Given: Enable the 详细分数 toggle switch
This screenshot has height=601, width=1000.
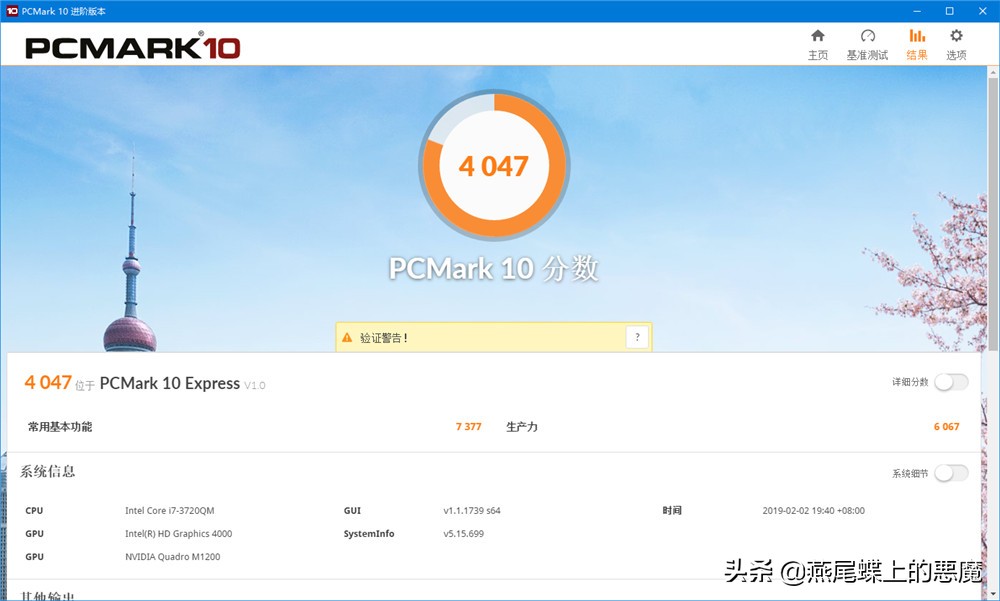Looking at the screenshot, I should (x=950, y=382).
